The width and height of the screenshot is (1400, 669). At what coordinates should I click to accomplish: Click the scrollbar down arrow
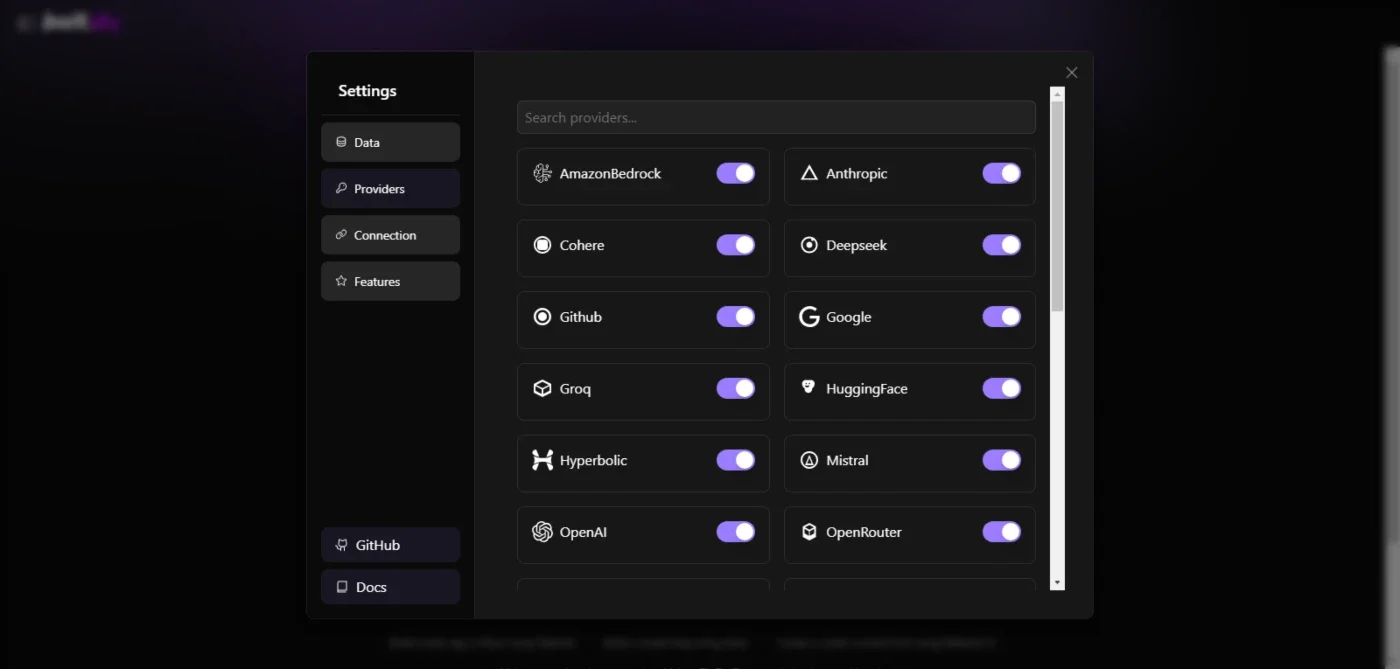pyautogui.click(x=1057, y=583)
